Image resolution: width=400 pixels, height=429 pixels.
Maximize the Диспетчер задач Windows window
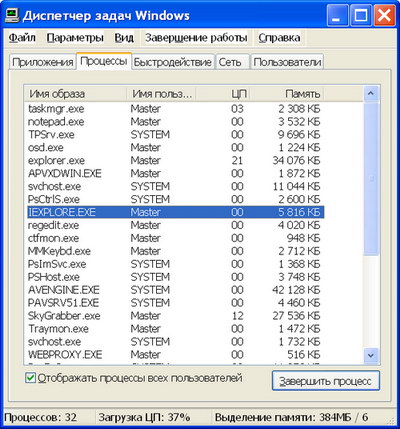360,16
